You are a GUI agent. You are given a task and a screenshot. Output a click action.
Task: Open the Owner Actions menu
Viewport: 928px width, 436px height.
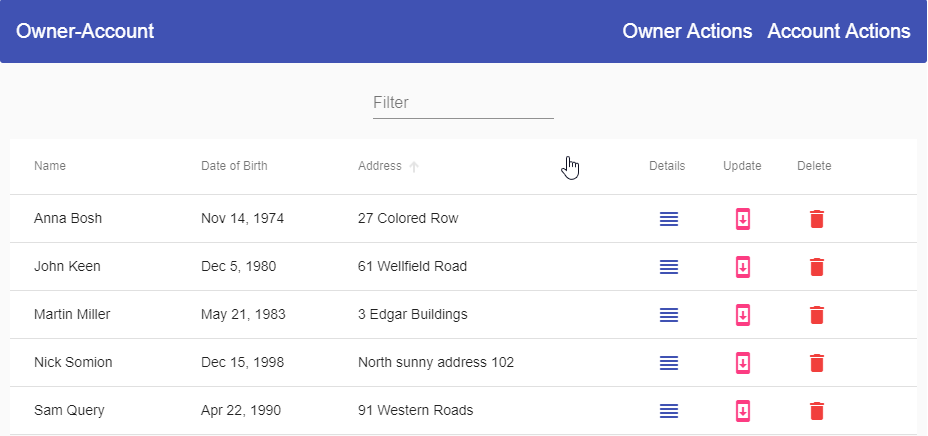[x=687, y=31]
